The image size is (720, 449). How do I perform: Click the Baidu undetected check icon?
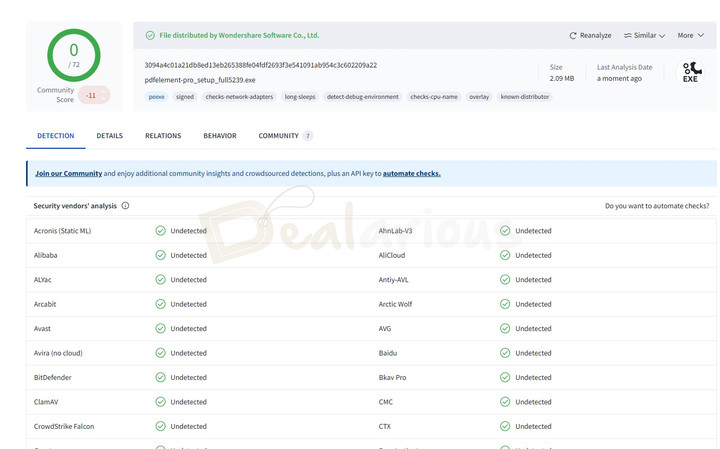(505, 353)
